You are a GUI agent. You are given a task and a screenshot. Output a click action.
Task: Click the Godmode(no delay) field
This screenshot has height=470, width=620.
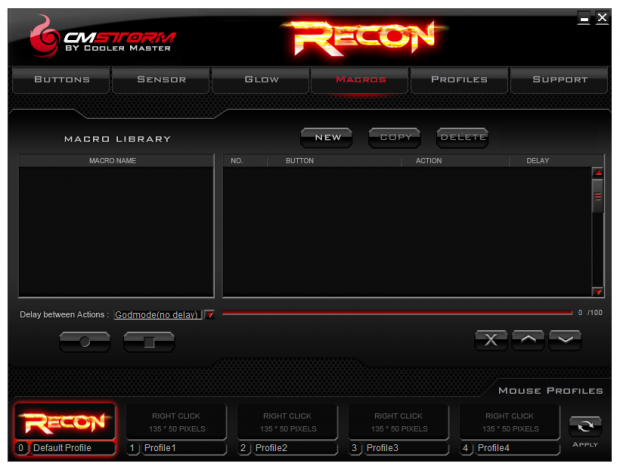157,315
